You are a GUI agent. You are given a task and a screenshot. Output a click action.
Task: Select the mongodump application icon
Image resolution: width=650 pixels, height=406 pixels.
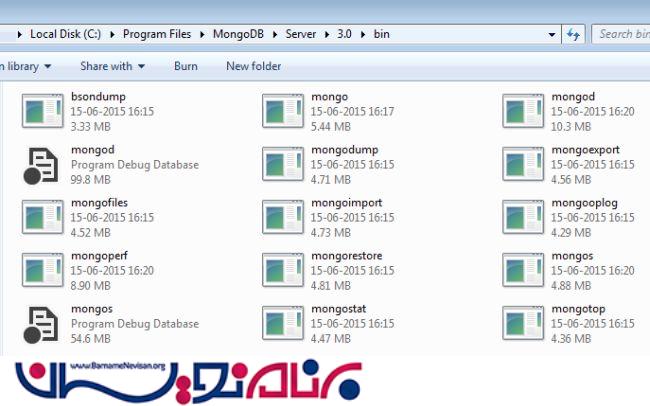coord(283,164)
